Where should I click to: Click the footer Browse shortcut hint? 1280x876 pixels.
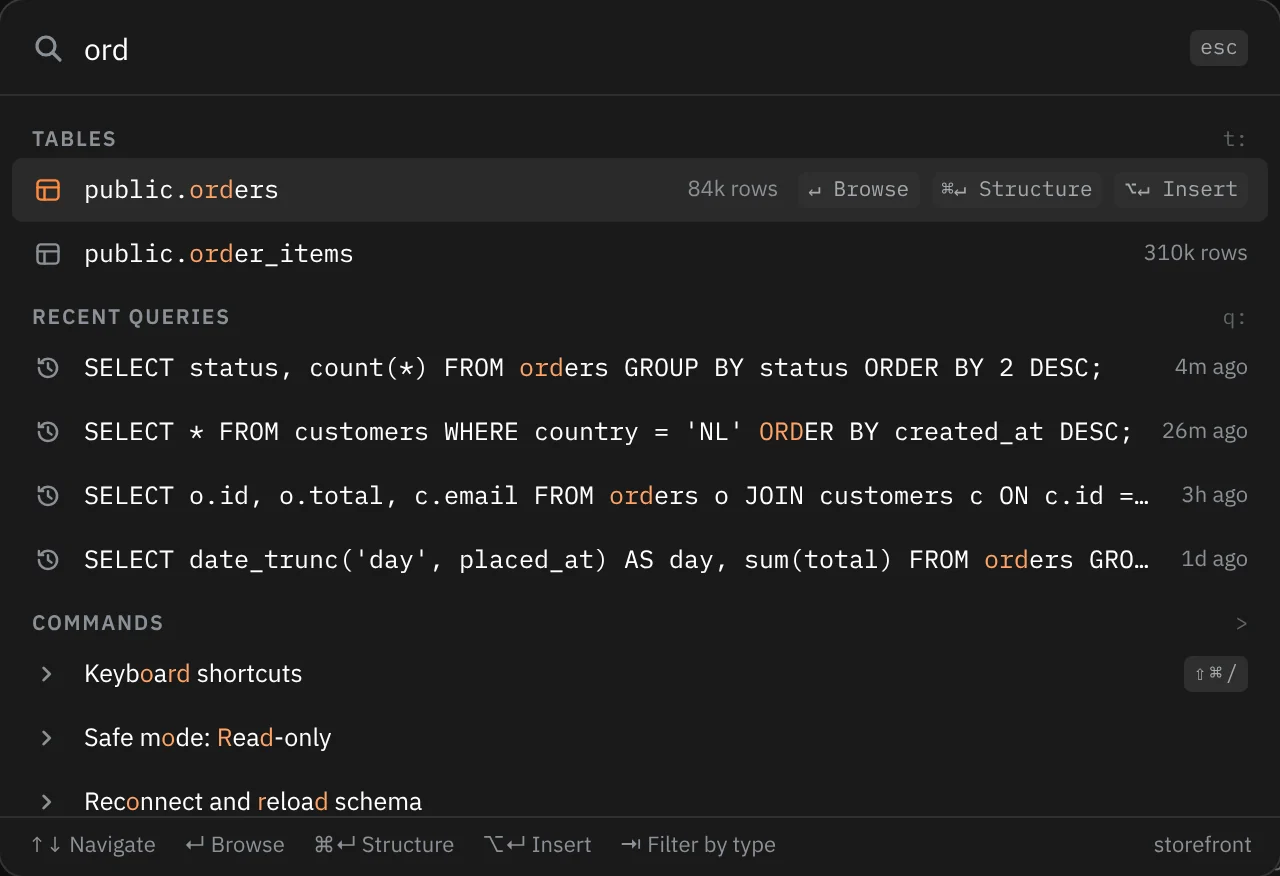click(235, 845)
